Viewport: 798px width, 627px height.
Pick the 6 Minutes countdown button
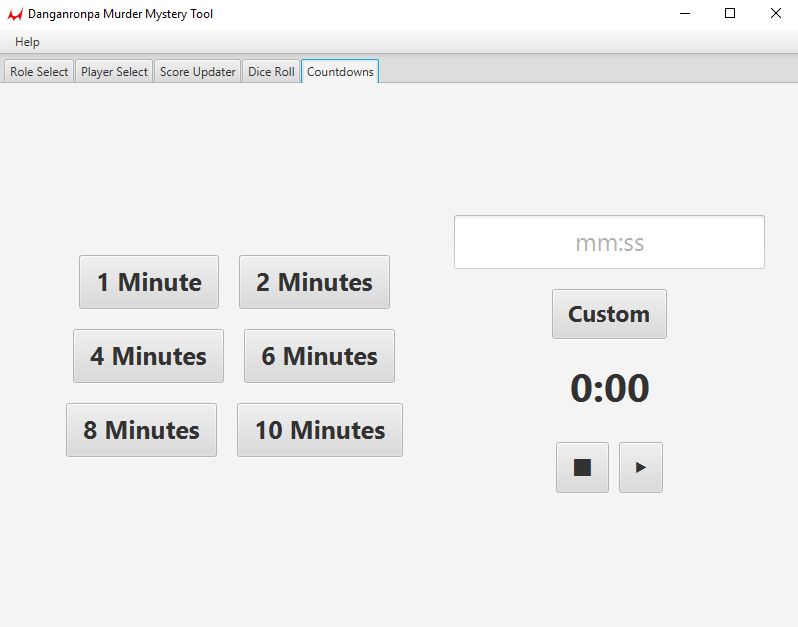(x=320, y=356)
